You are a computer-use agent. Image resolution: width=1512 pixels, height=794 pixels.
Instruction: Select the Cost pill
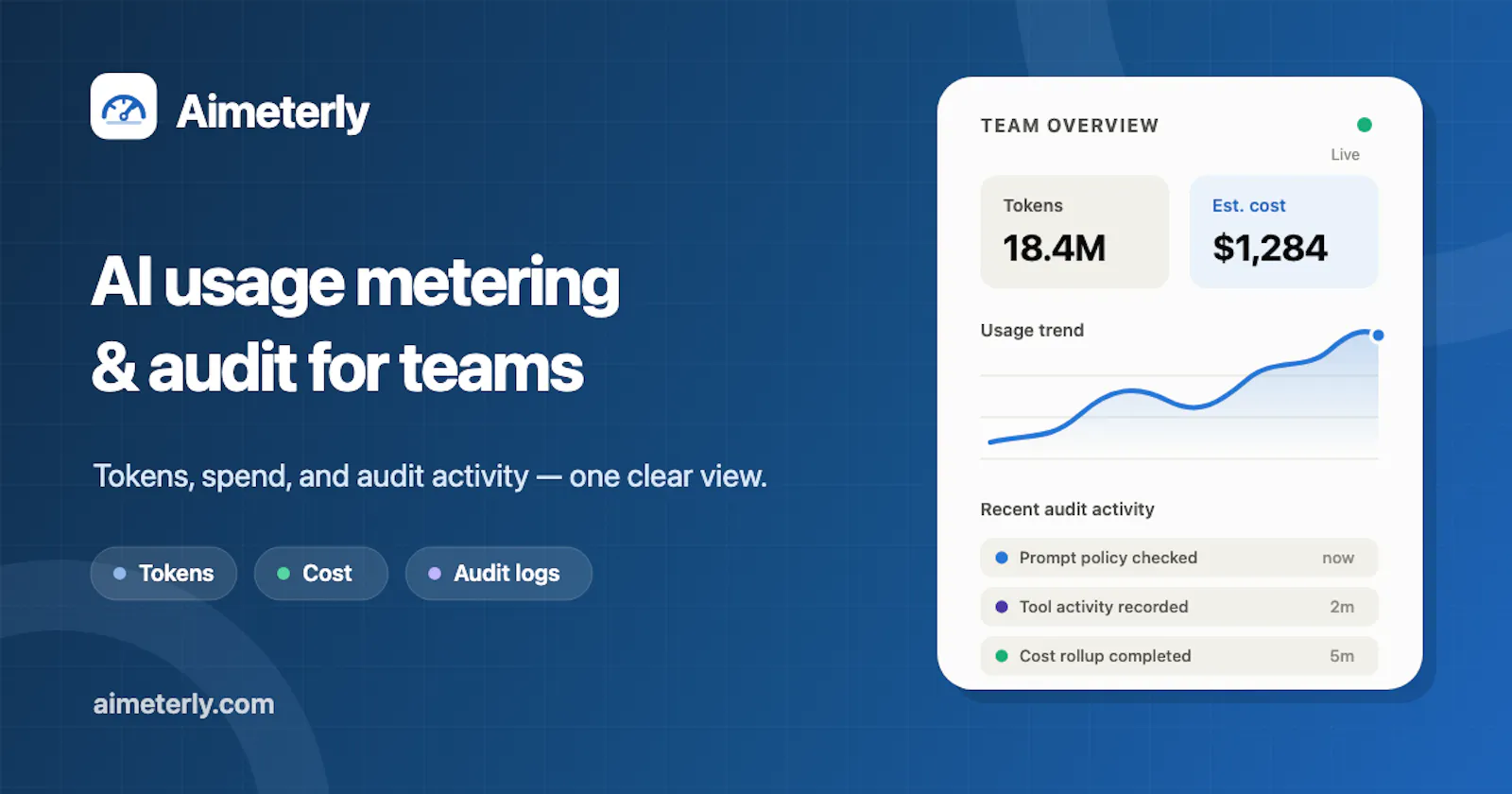[321, 574]
